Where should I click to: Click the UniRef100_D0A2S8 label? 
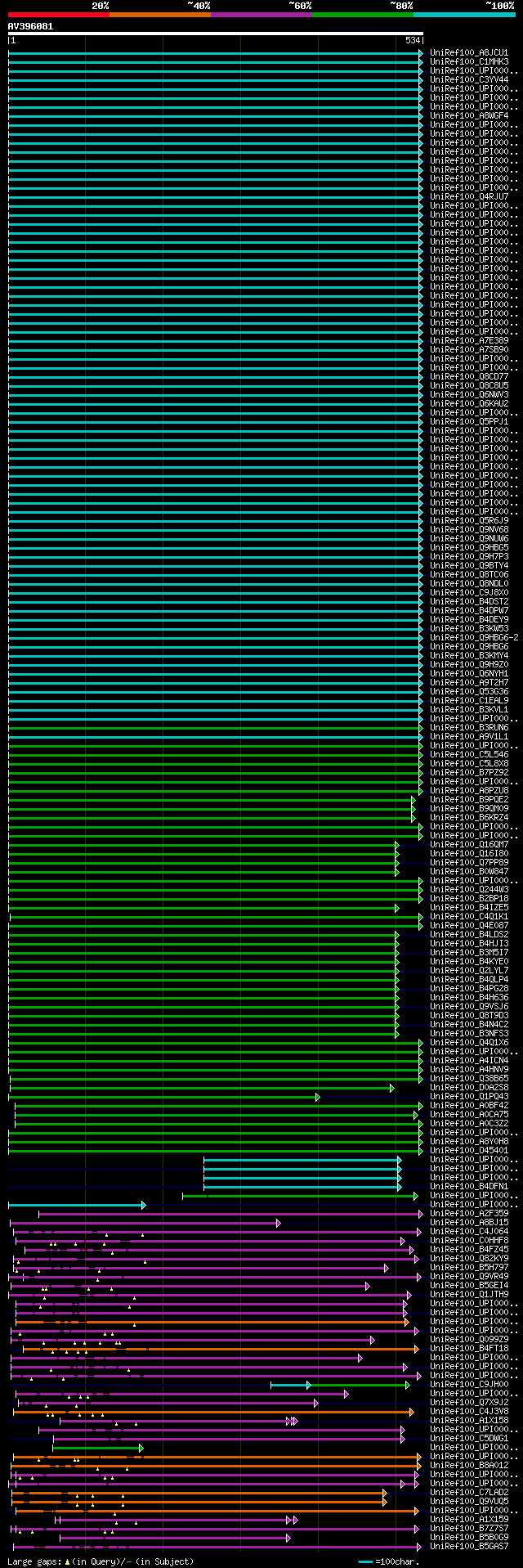tap(469, 1087)
